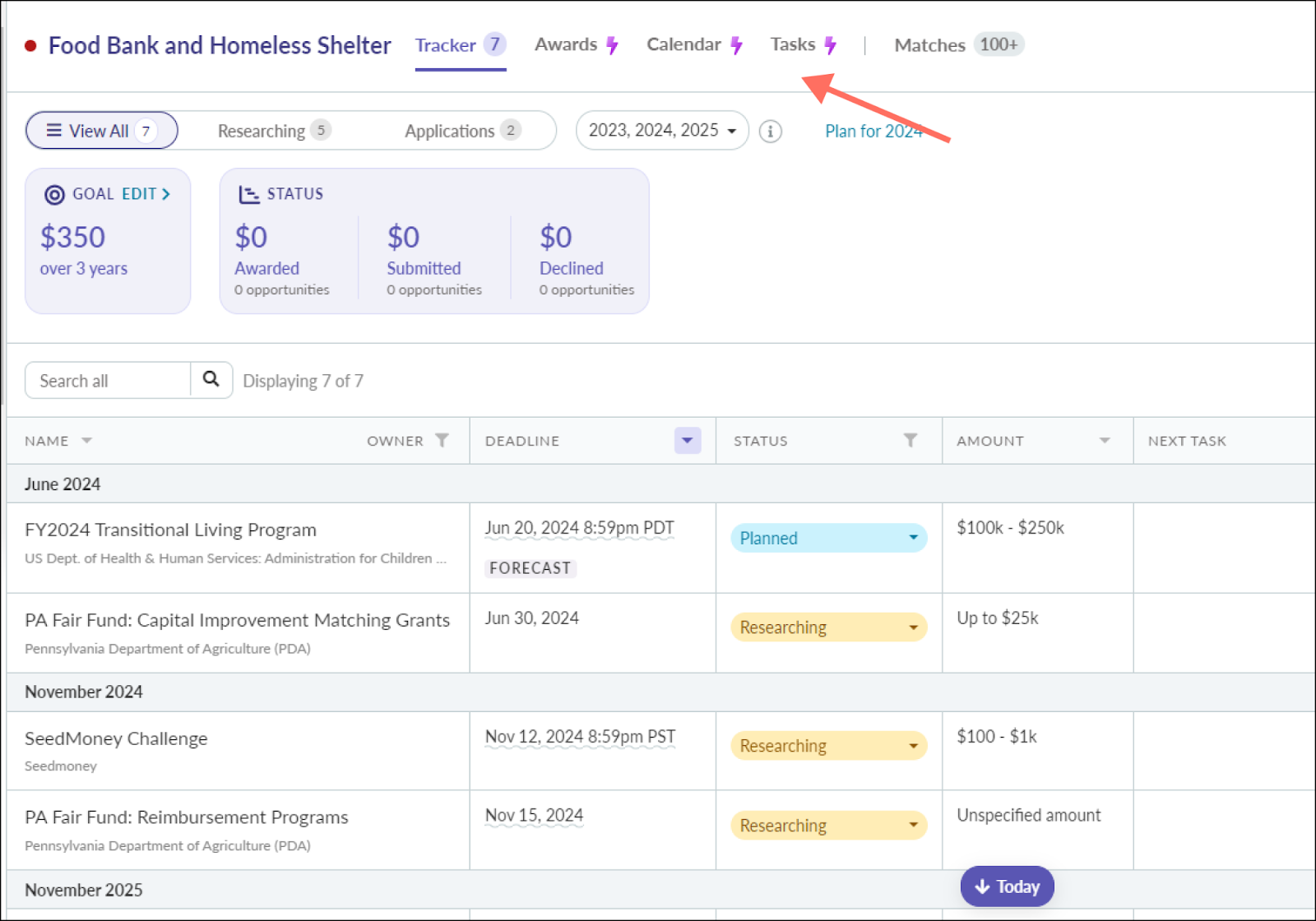Click the search magnifier icon
This screenshot has width=1316, height=921.
[x=211, y=379]
